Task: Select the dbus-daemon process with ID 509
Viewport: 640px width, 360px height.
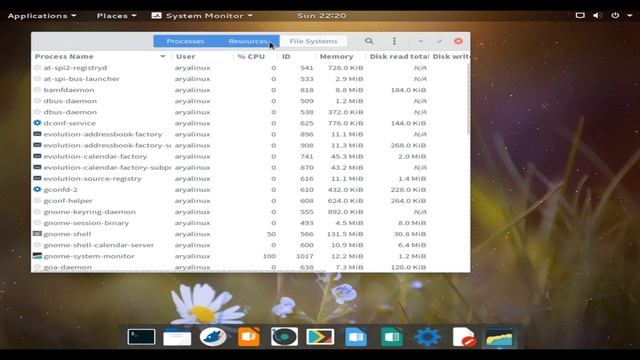Action: click(x=250, y=101)
